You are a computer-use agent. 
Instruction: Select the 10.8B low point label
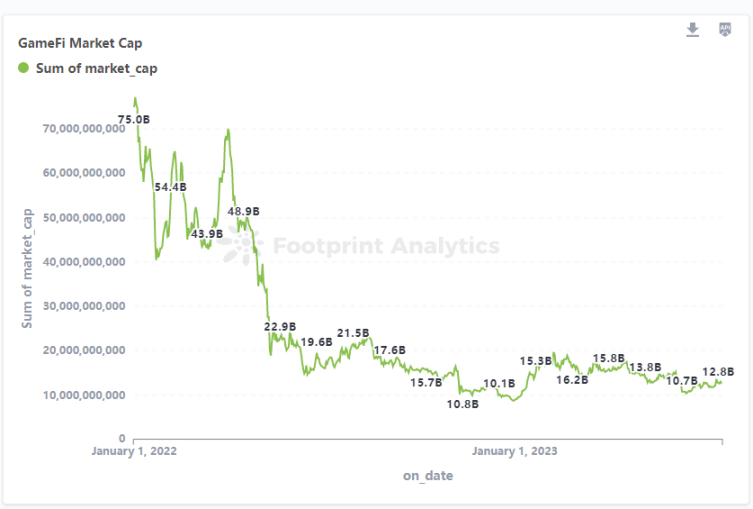point(462,404)
